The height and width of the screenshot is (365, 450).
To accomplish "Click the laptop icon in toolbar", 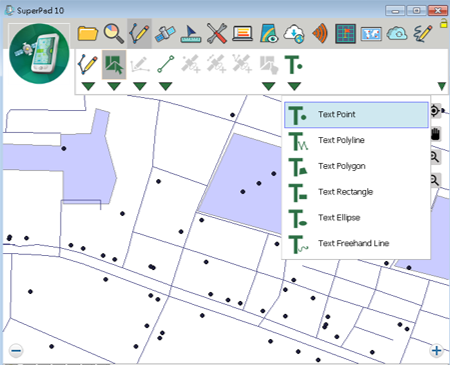I will [x=242, y=34].
